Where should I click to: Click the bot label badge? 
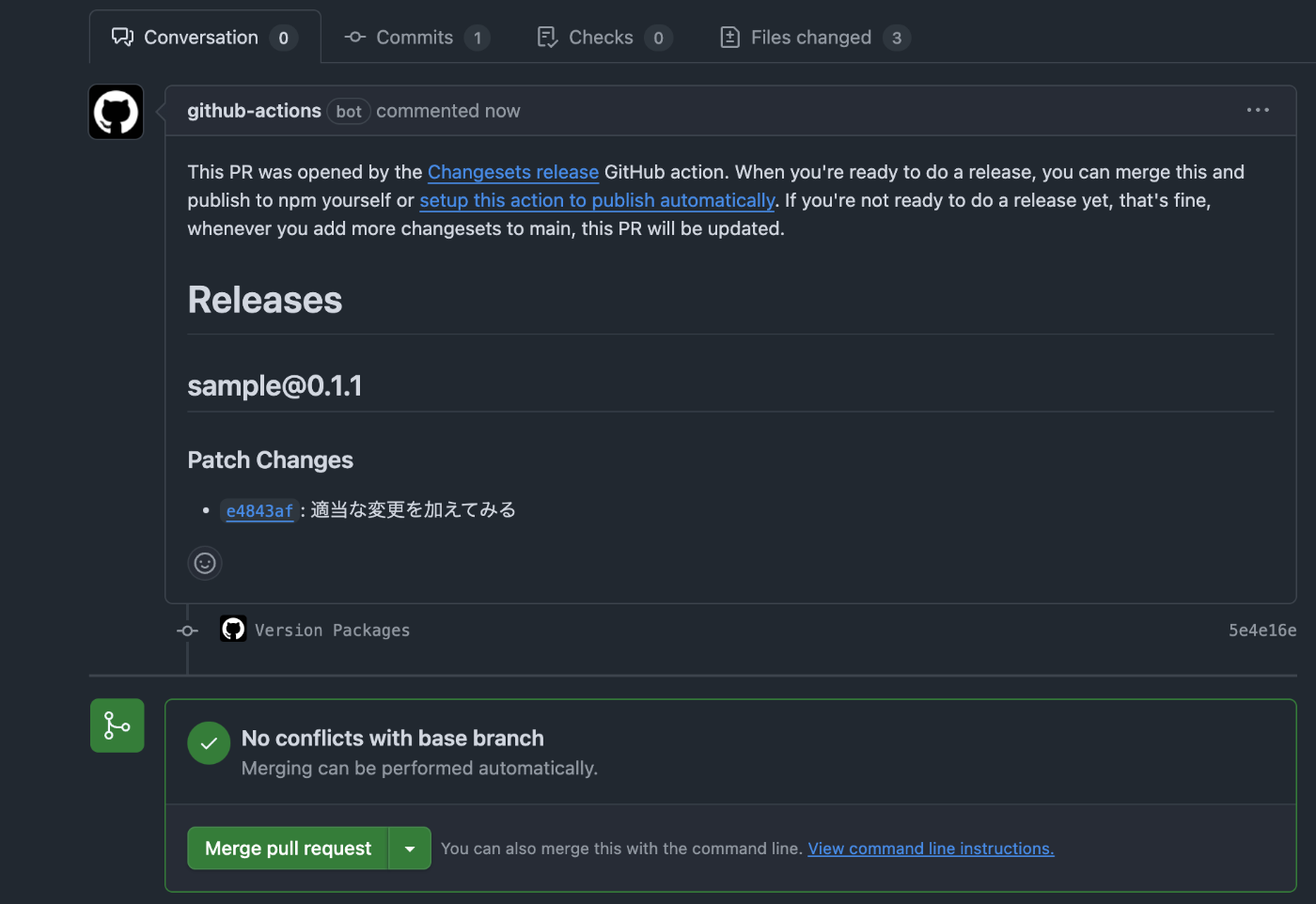(349, 112)
